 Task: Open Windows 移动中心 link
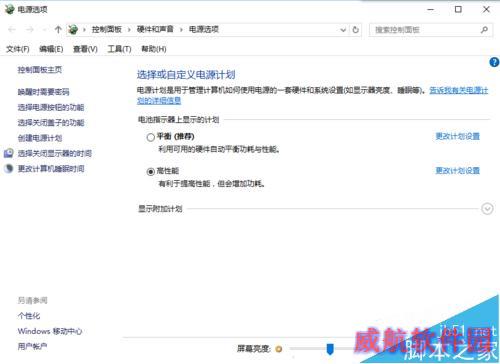click(50, 331)
